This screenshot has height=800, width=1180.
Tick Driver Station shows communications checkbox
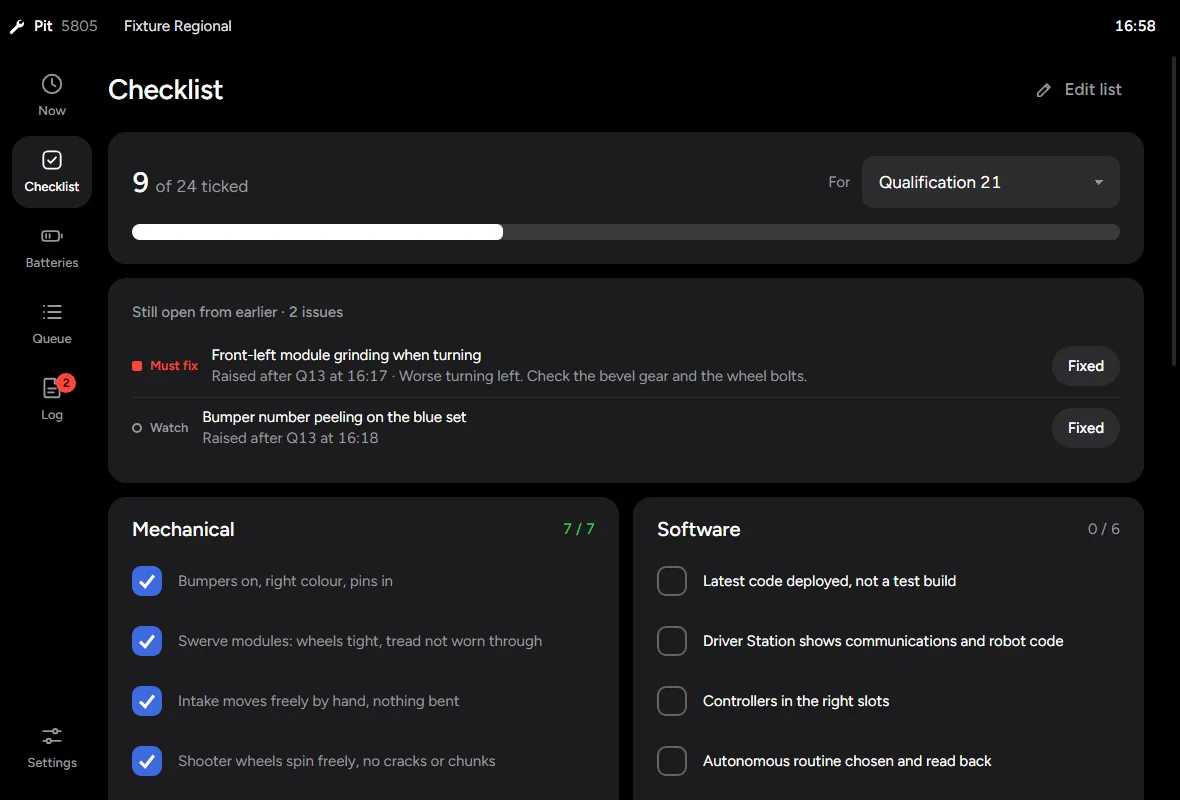pyautogui.click(x=672, y=641)
